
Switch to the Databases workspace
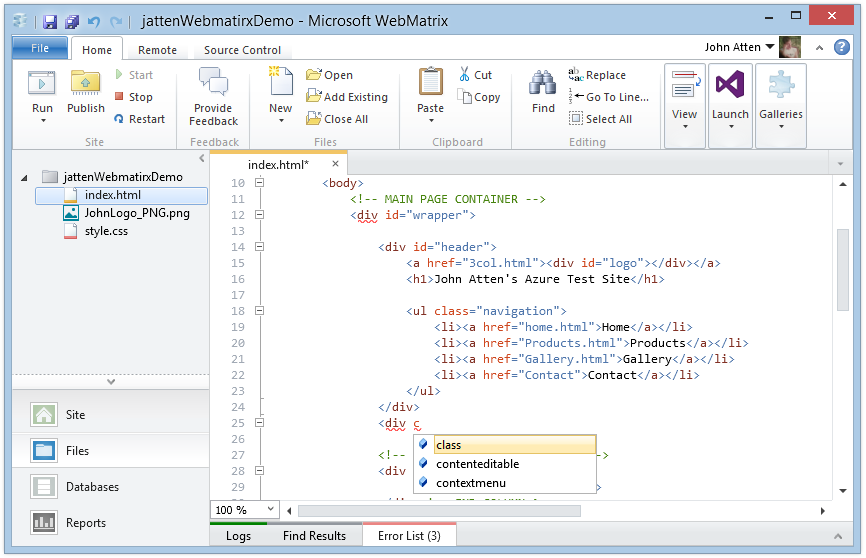point(110,487)
